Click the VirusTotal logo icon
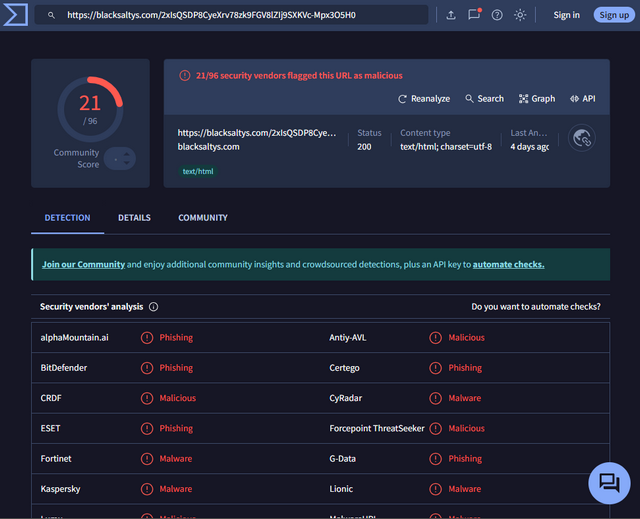 click(x=15, y=15)
